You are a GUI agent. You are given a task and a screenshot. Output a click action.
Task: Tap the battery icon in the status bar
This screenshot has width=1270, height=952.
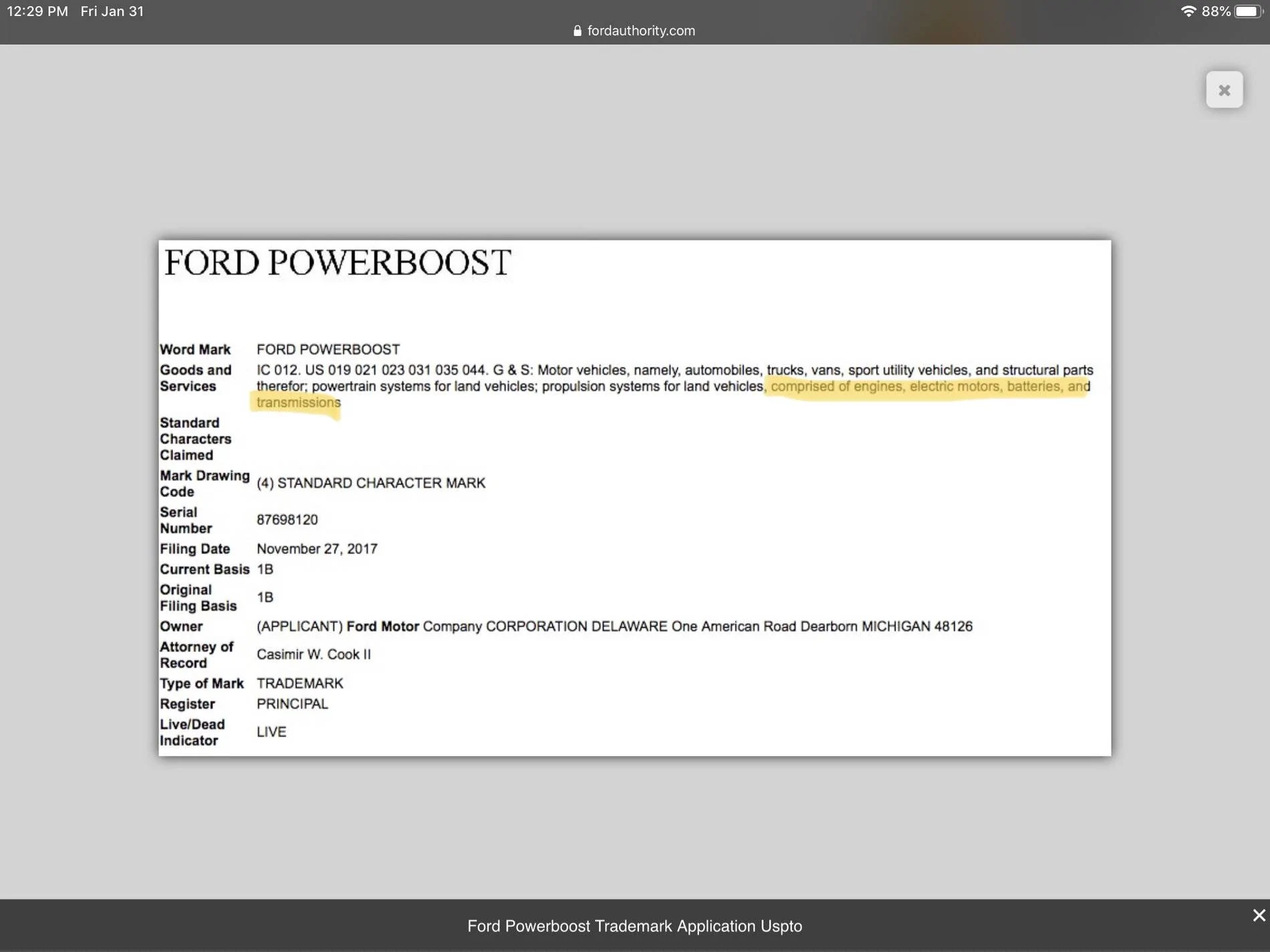point(1248,11)
